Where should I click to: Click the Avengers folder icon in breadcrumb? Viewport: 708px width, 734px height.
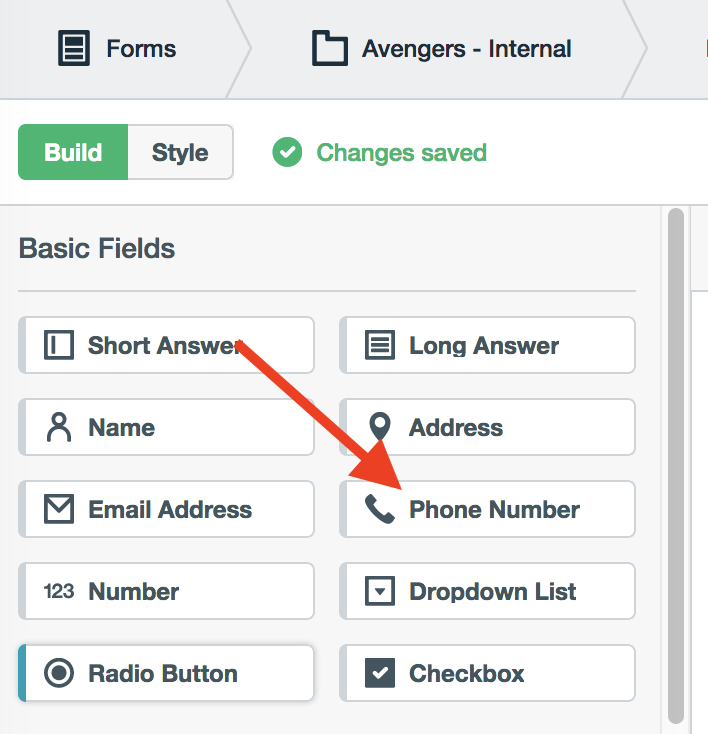coord(329,48)
